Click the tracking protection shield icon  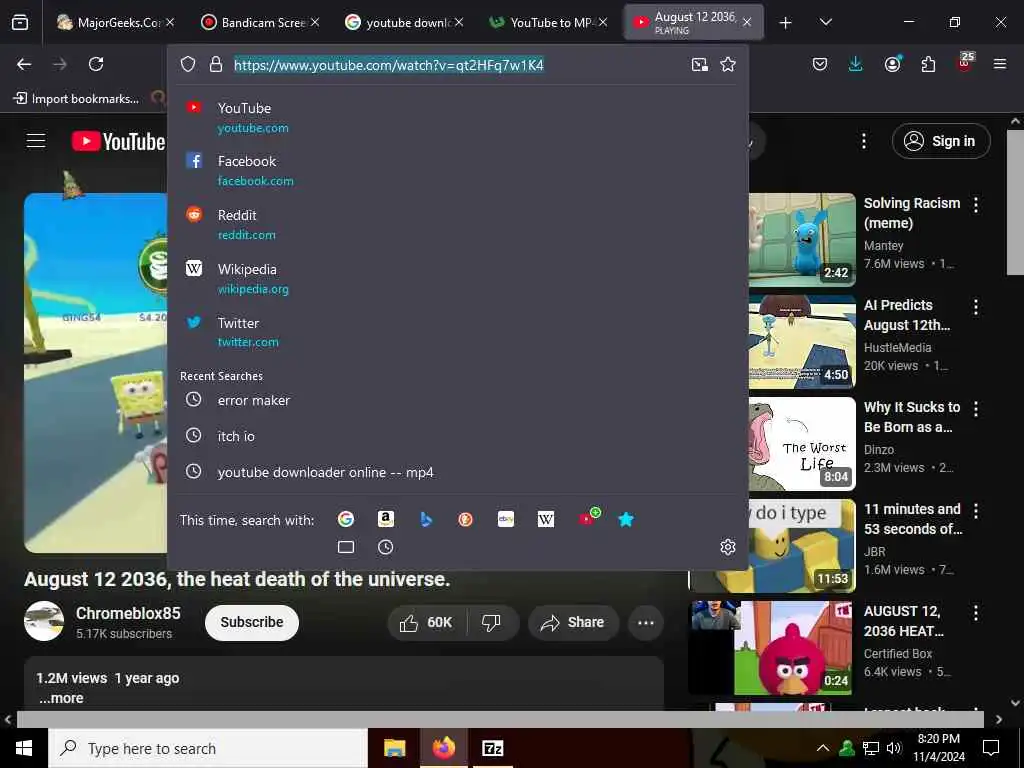pos(188,64)
